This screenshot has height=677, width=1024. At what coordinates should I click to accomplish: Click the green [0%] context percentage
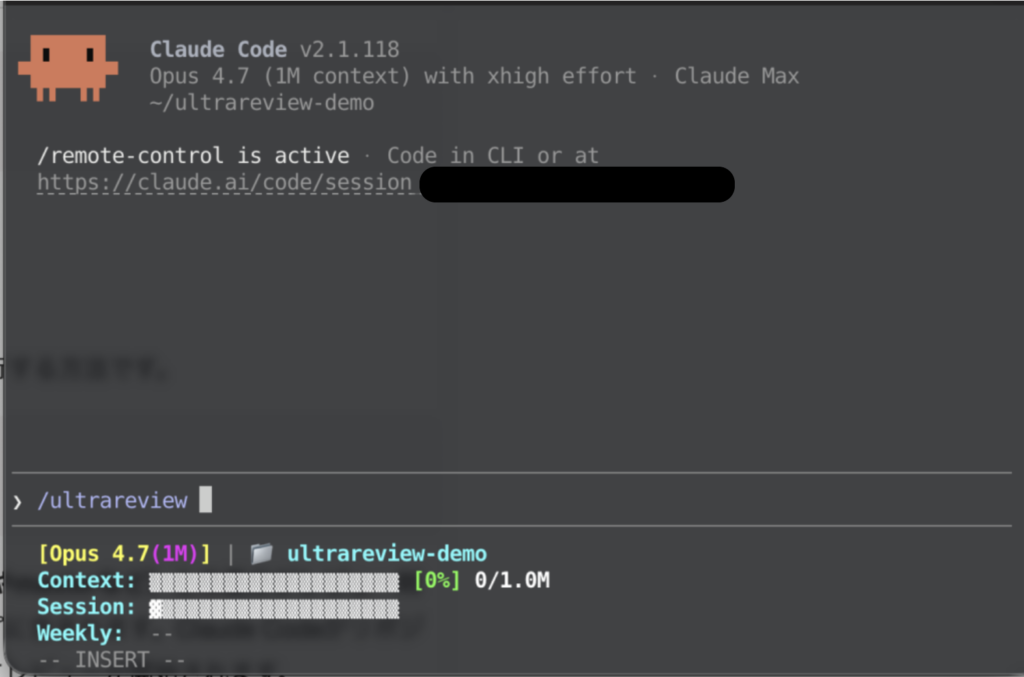(x=437, y=581)
